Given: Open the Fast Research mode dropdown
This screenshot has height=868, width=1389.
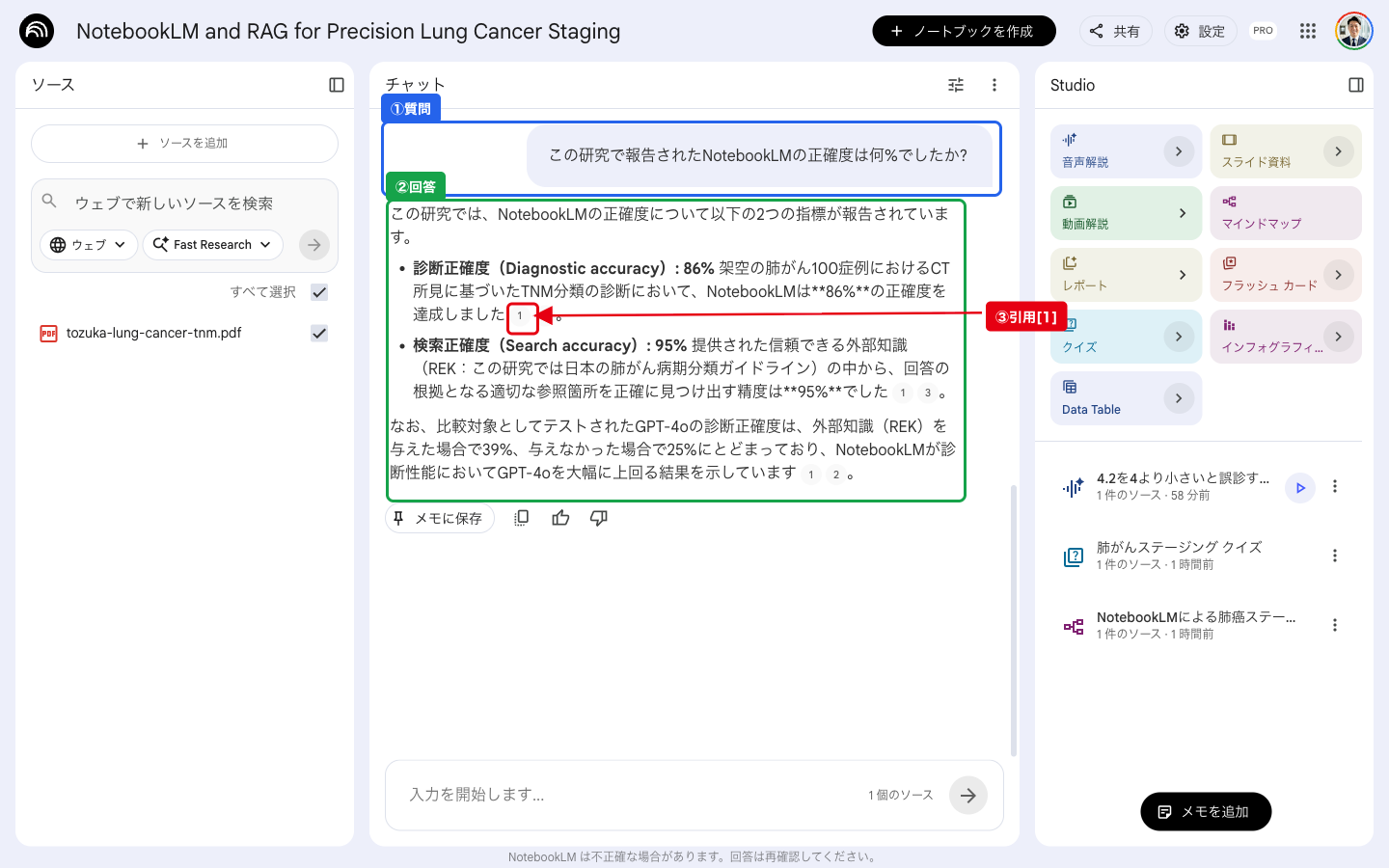Looking at the screenshot, I should (213, 245).
